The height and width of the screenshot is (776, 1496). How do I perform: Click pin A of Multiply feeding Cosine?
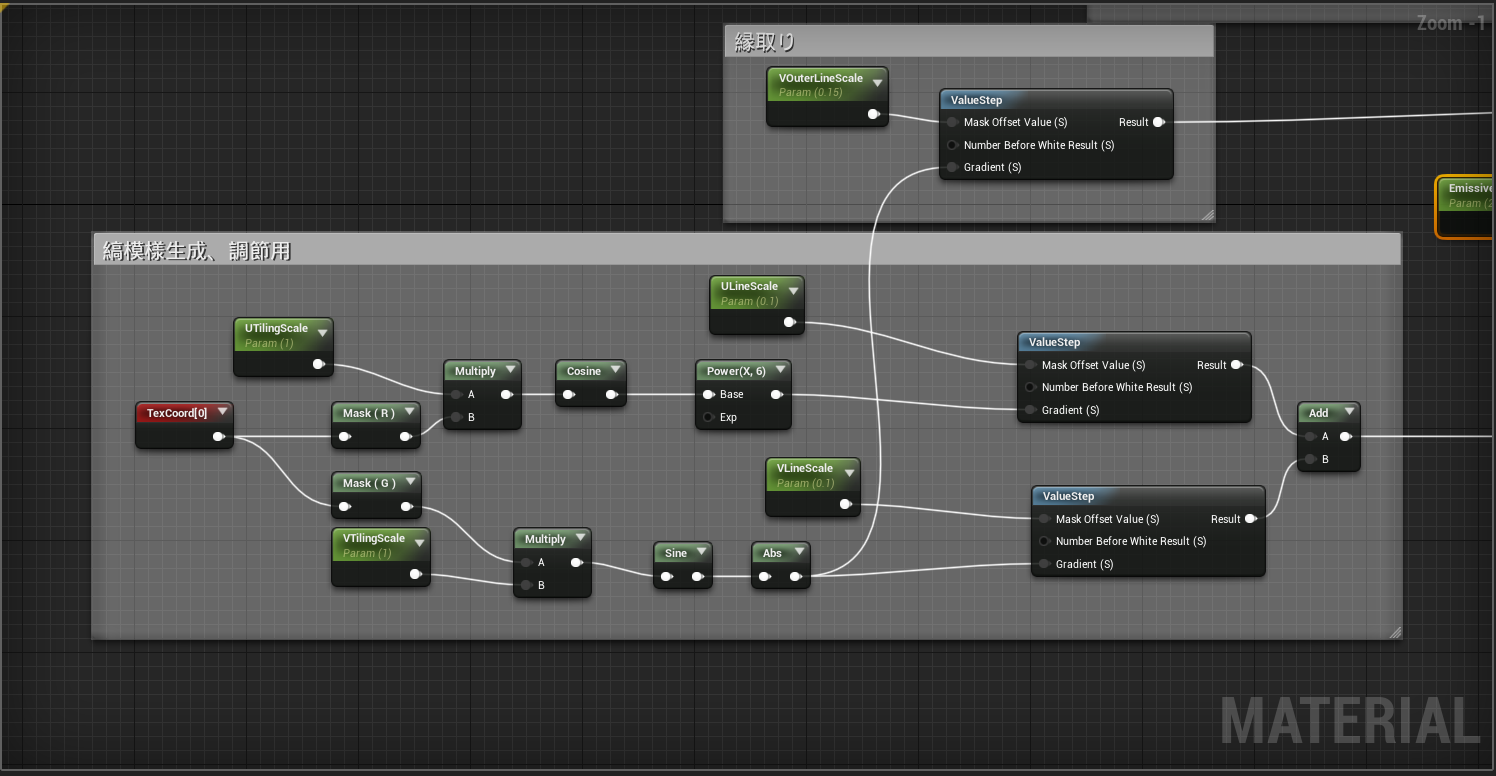pos(456,394)
